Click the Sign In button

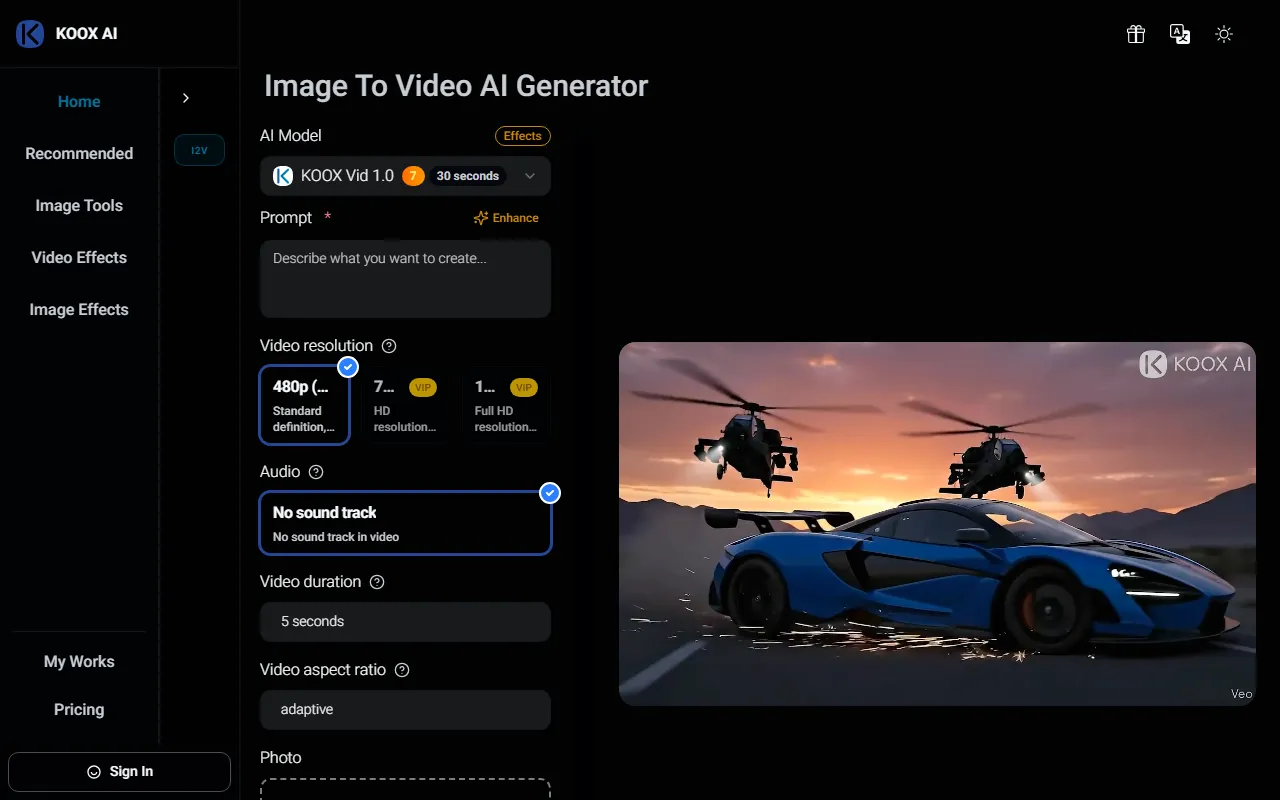point(119,772)
